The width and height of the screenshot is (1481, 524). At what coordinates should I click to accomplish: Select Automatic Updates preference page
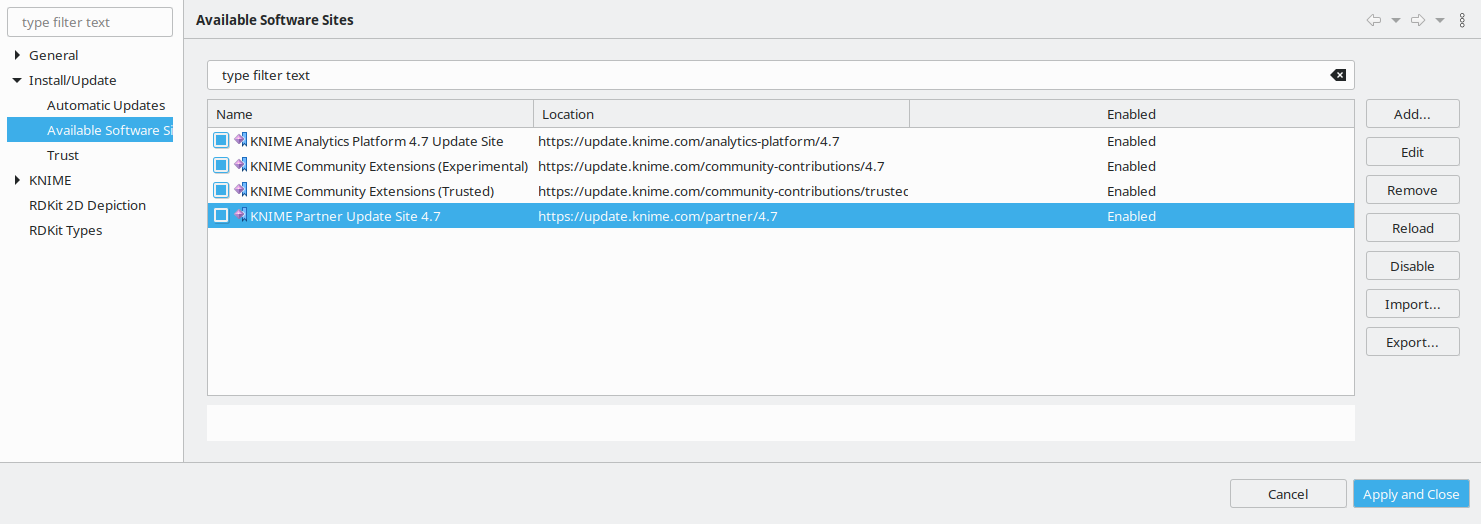[x=106, y=105]
